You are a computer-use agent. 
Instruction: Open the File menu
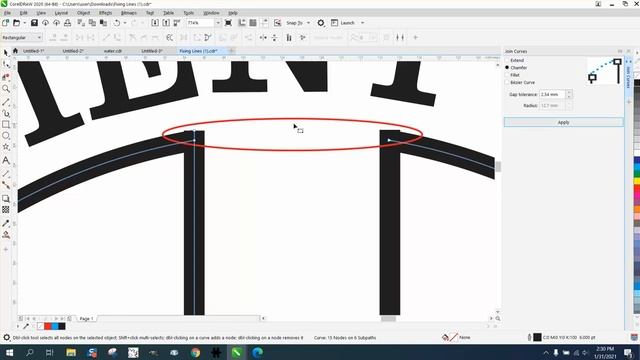[7, 13]
